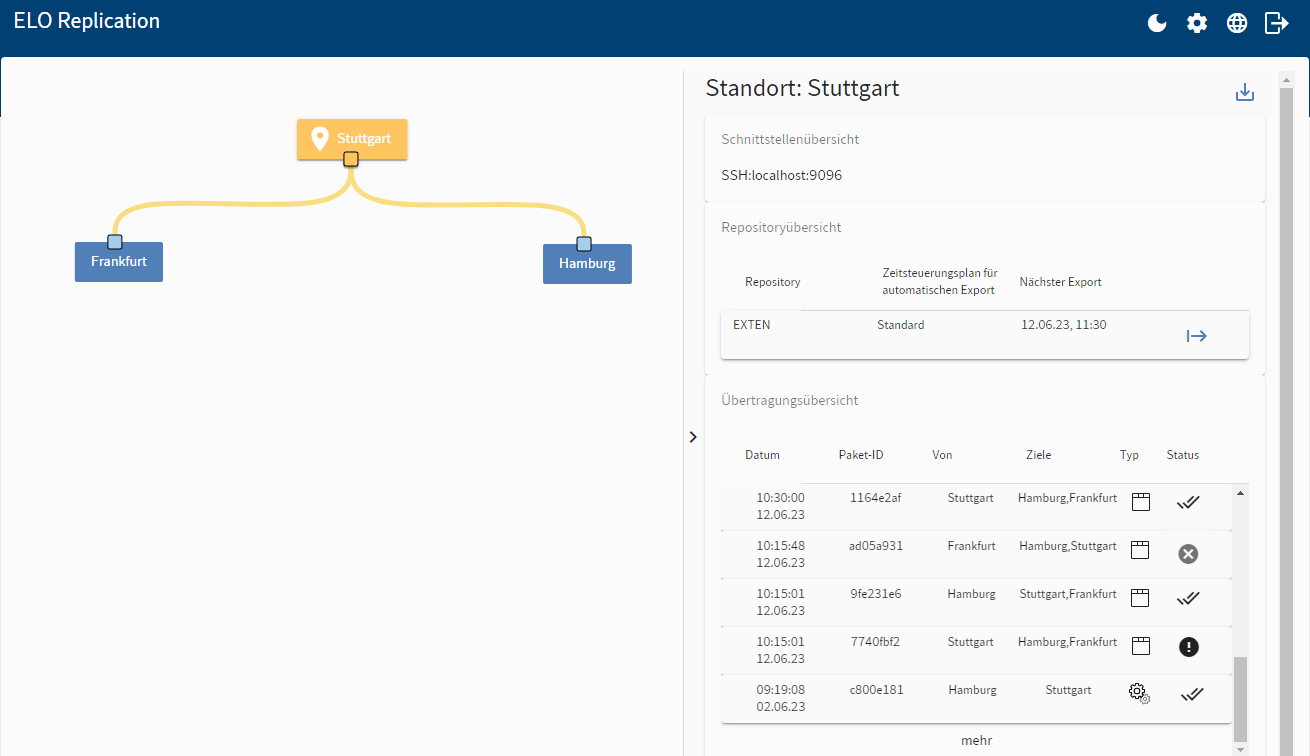Collapse the details panel chevron
The height and width of the screenshot is (756, 1310).
click(693, 437)
